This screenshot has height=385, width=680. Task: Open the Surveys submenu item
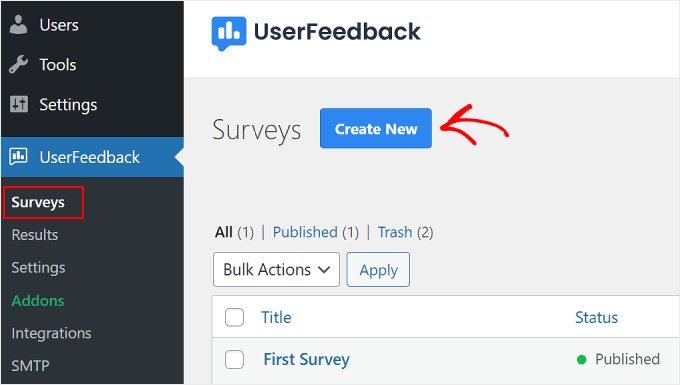pyautogui.click(x=38, y=202)
